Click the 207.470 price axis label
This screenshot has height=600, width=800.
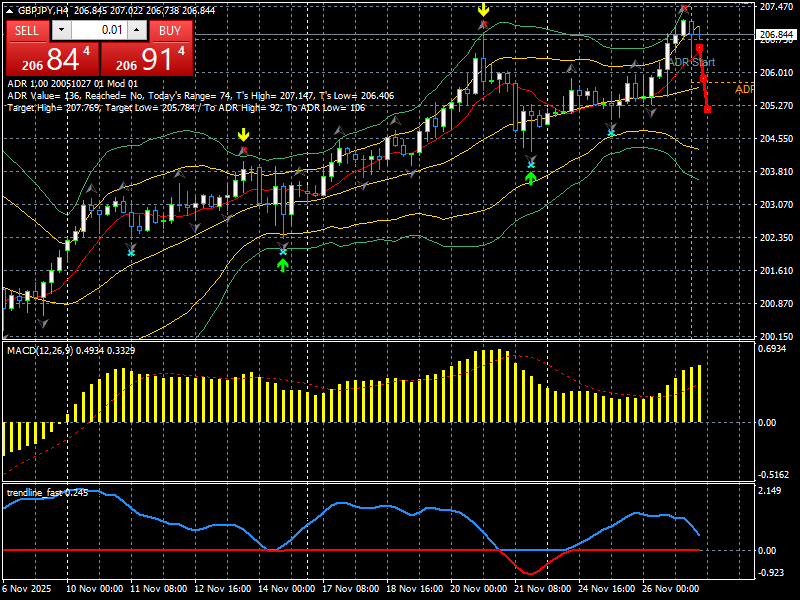pyautogui.click(x=777, y=7)
